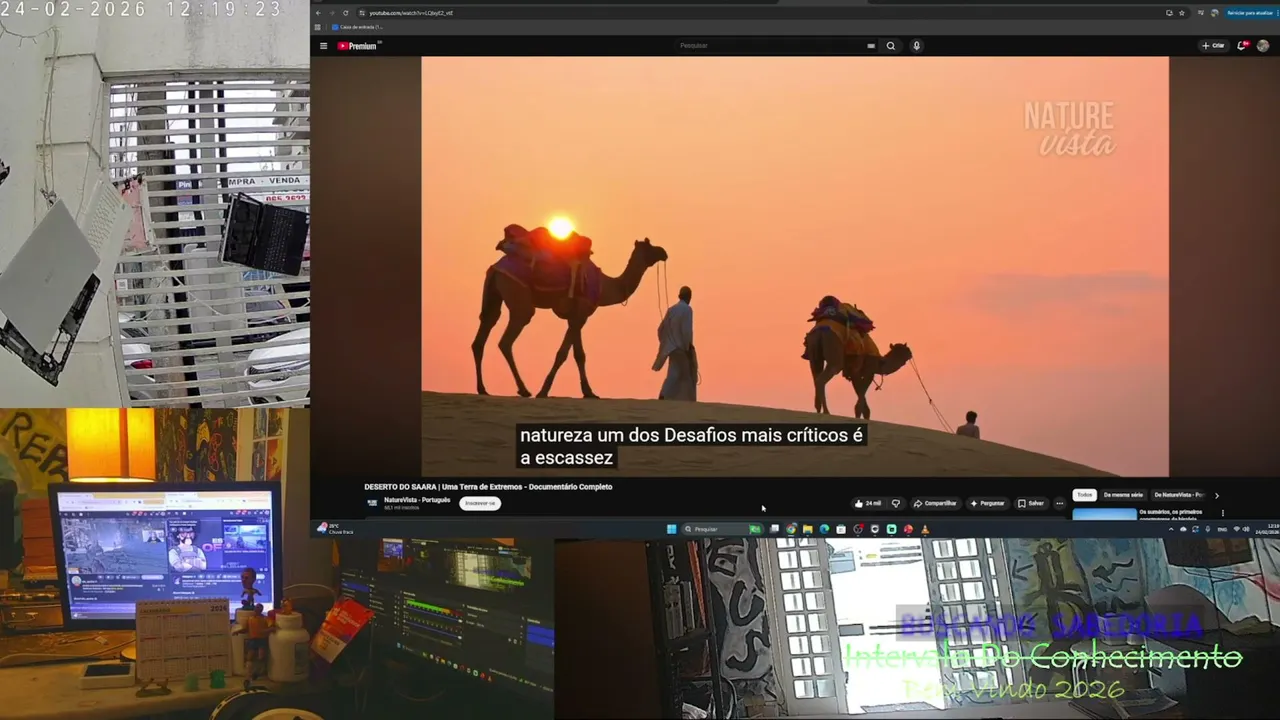Click the Windows taskbar Pesquisar search box

722,529
